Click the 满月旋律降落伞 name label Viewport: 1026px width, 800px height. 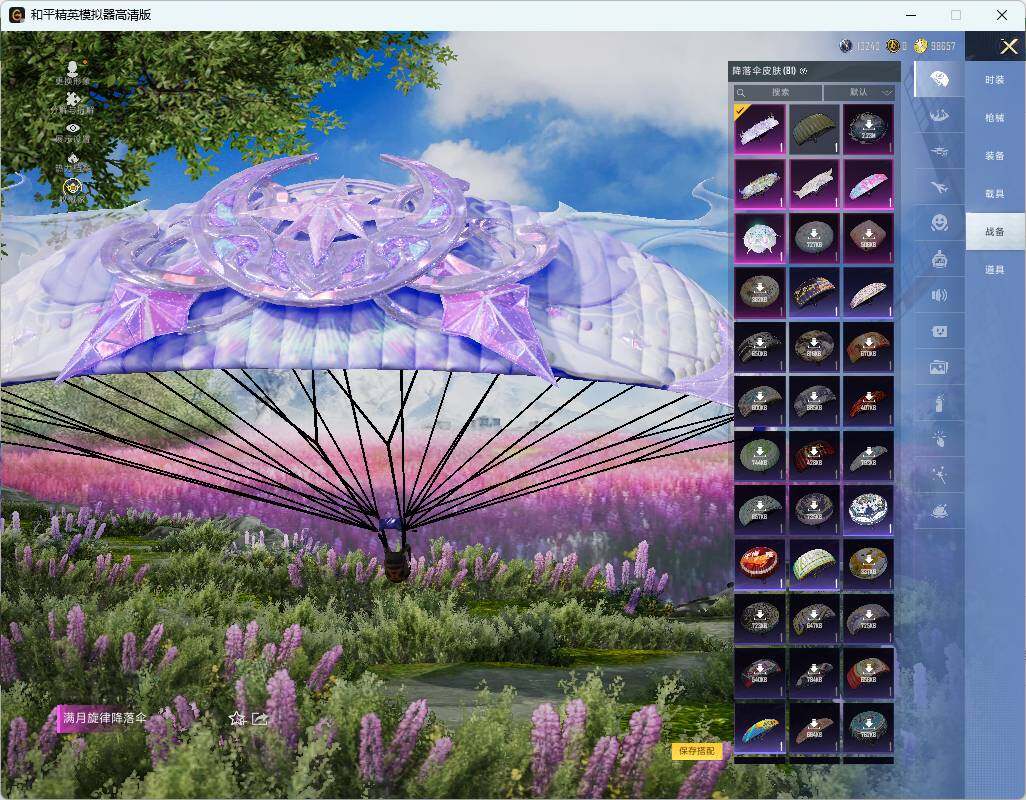pyautogui.click(x=104, y=718)
